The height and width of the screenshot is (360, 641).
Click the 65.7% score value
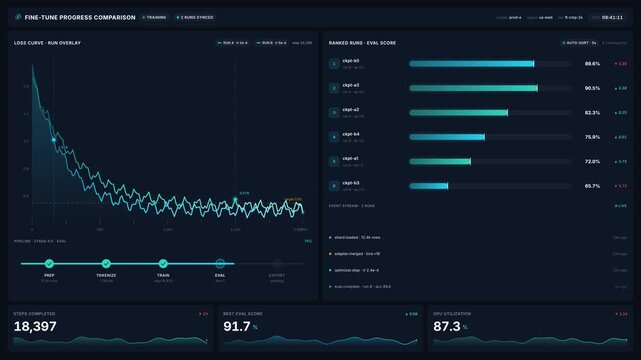[592, 186]
